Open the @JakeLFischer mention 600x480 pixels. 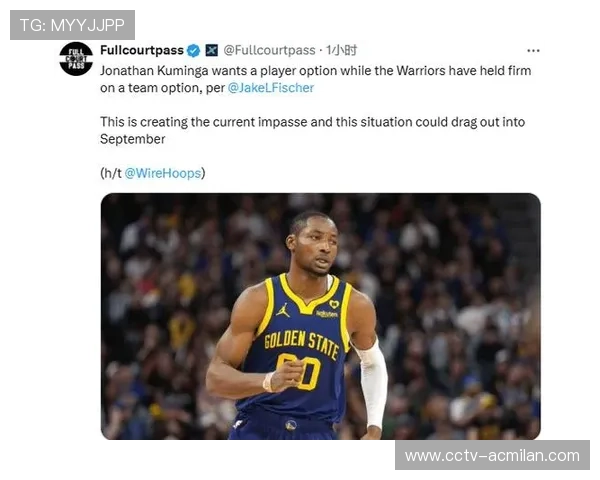click(x=271, y=88)
